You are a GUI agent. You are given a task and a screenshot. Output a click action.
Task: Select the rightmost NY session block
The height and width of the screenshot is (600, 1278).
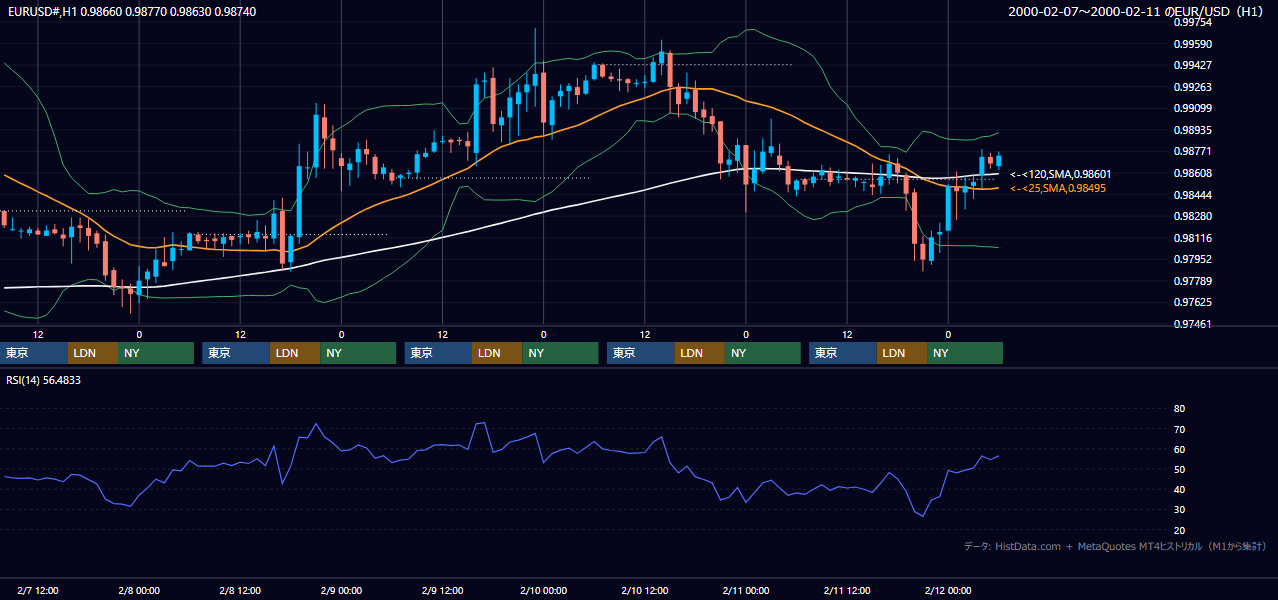coord(965,353)
